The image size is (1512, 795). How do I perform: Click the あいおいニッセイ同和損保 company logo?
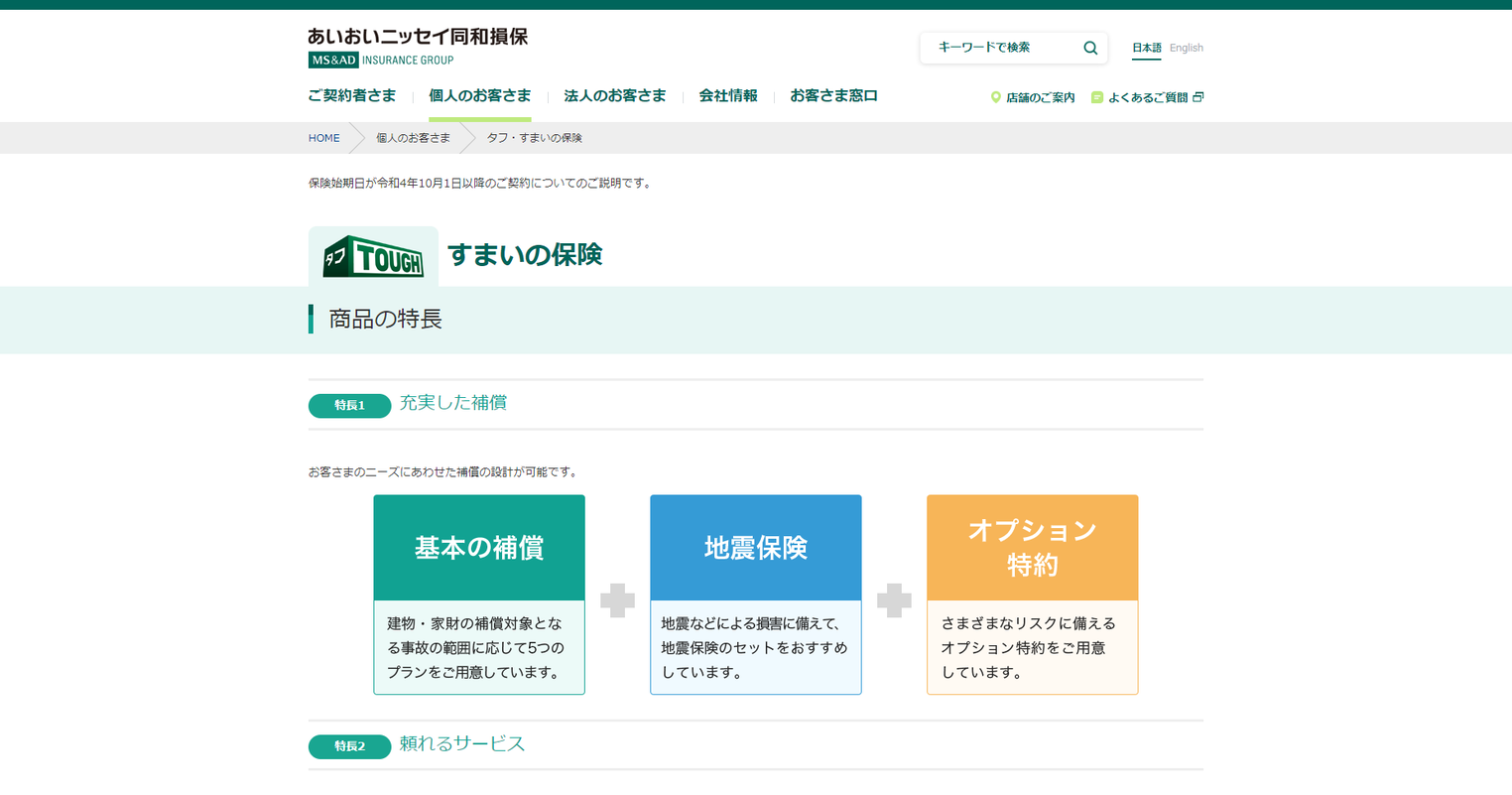418,37
